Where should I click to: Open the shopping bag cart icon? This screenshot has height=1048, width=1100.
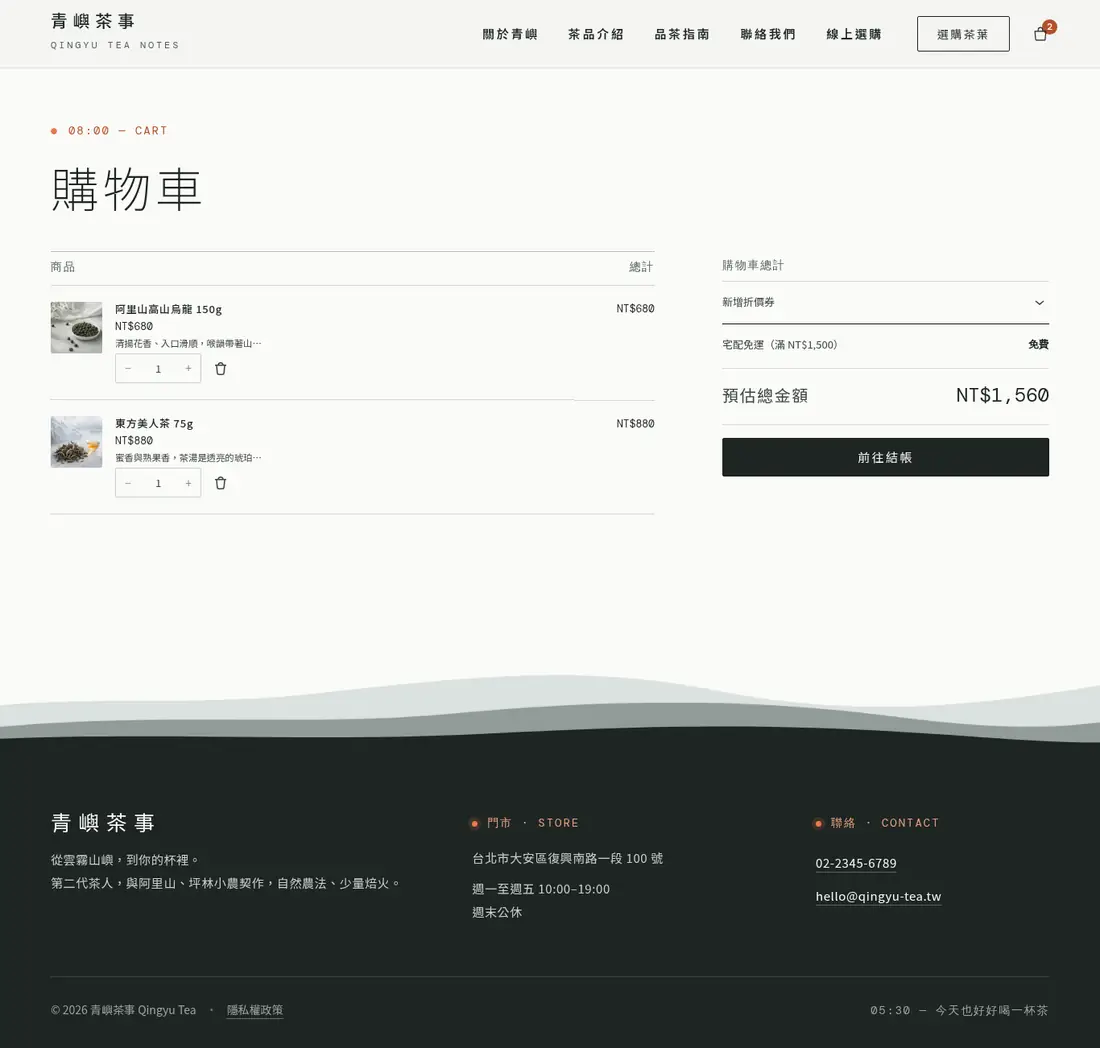coord(1041,34)
